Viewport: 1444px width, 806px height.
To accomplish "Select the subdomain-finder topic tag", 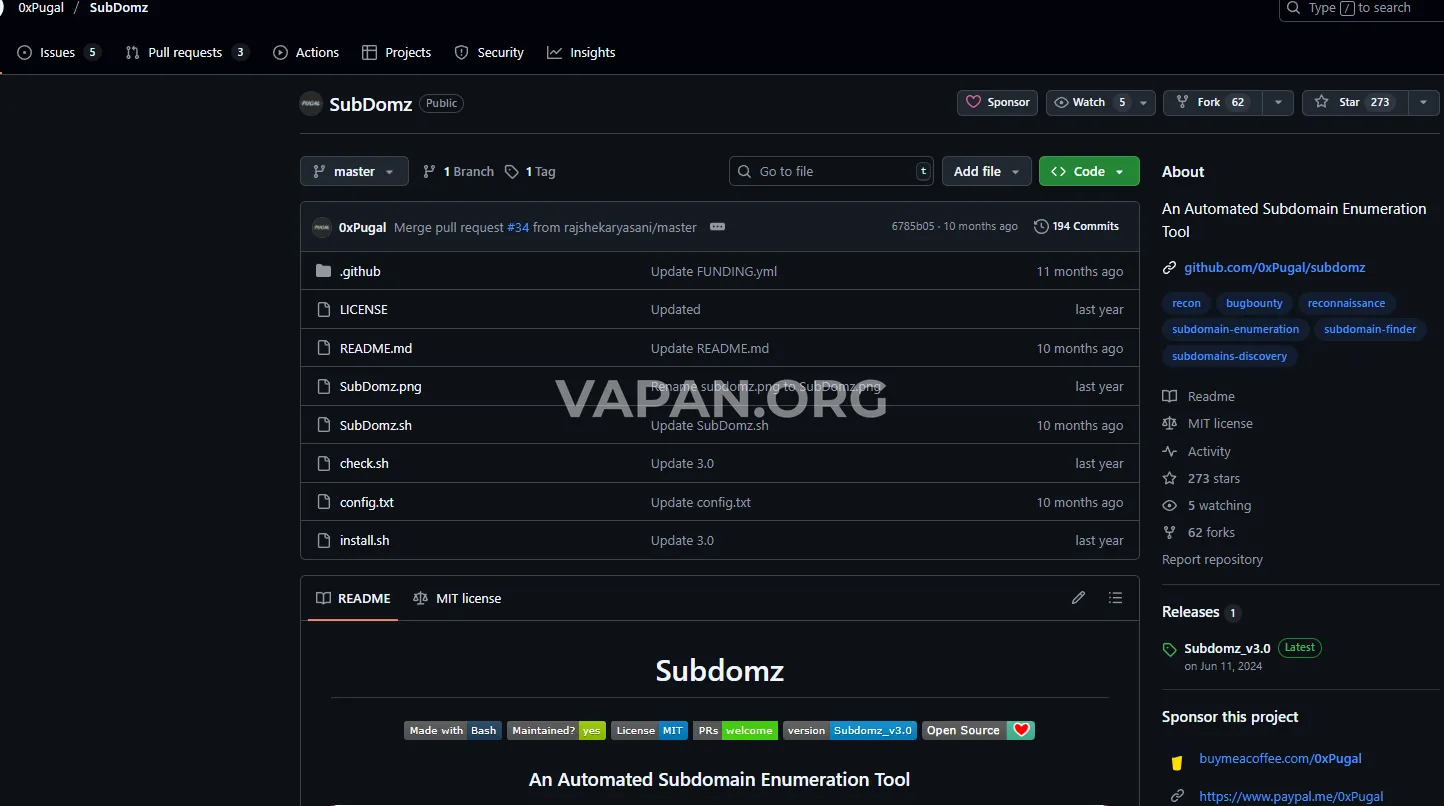I will pyautogui.click(x=1370, y=329).
